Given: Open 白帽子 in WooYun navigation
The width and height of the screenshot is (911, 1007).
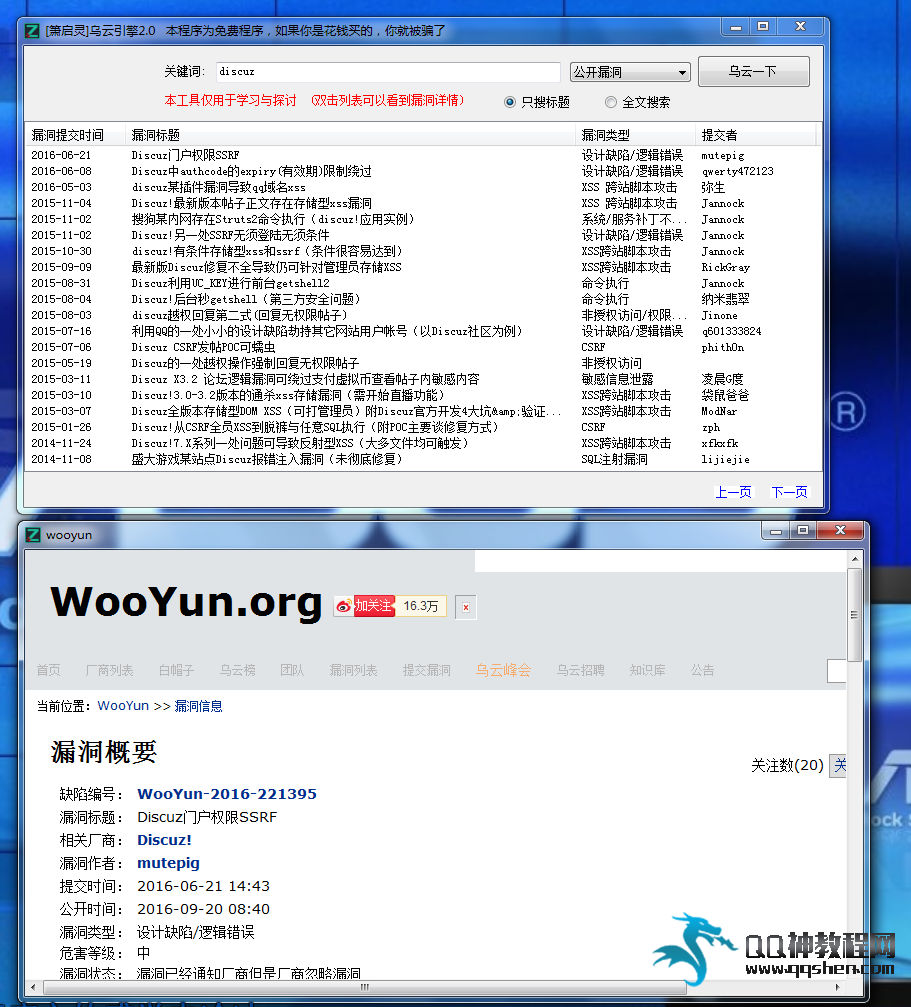Looking at the screenshot, I should (177, 670).
